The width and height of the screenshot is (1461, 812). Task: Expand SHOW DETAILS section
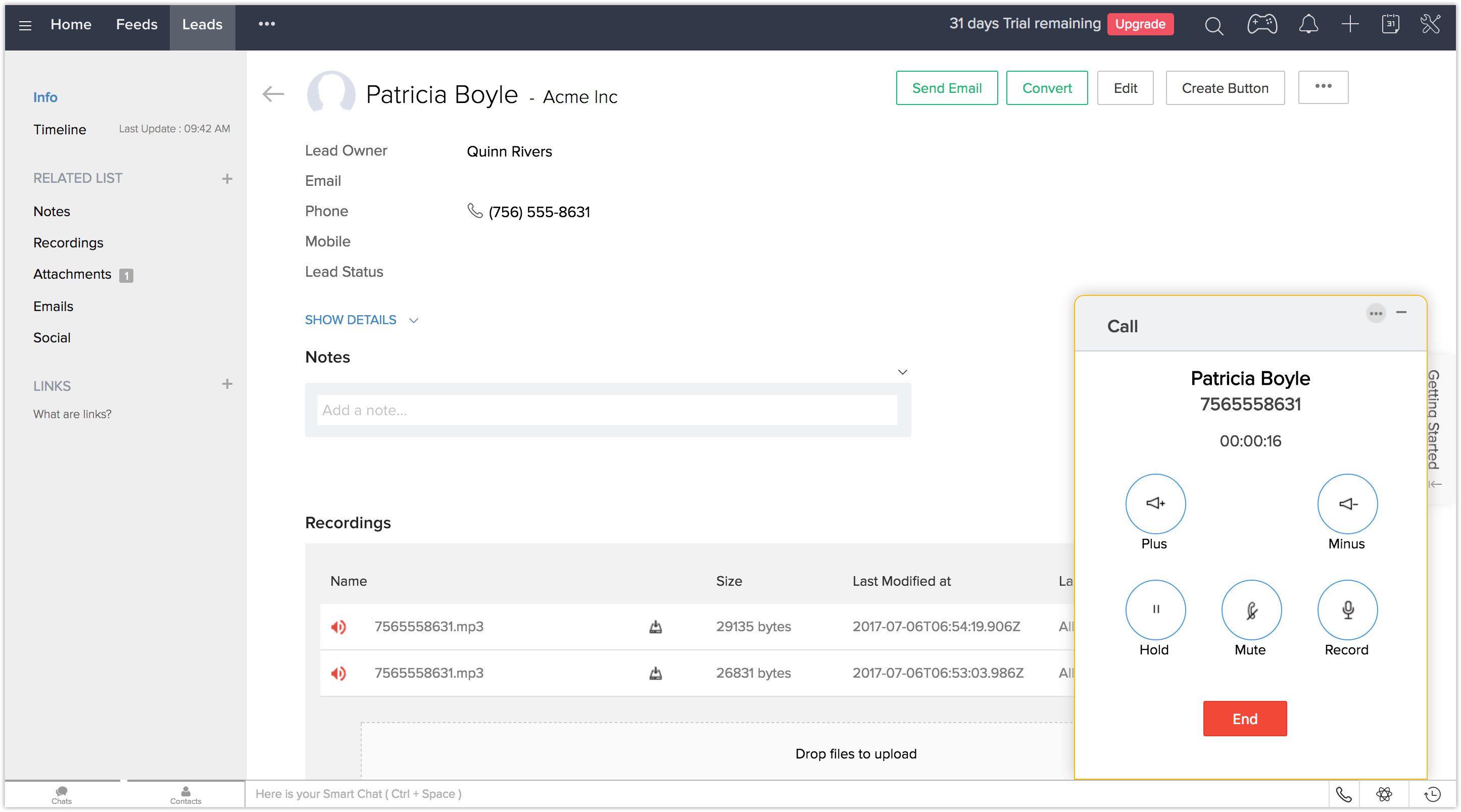361,320
